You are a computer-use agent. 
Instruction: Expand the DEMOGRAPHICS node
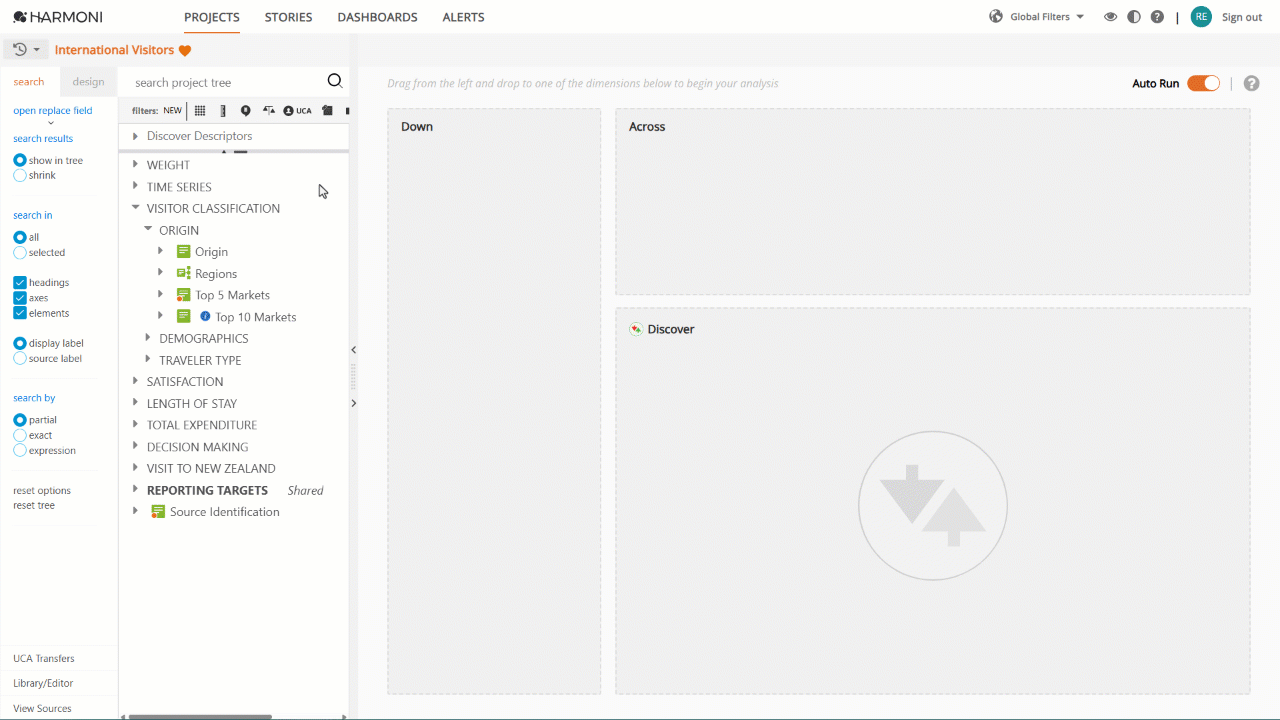pos(148,338)
